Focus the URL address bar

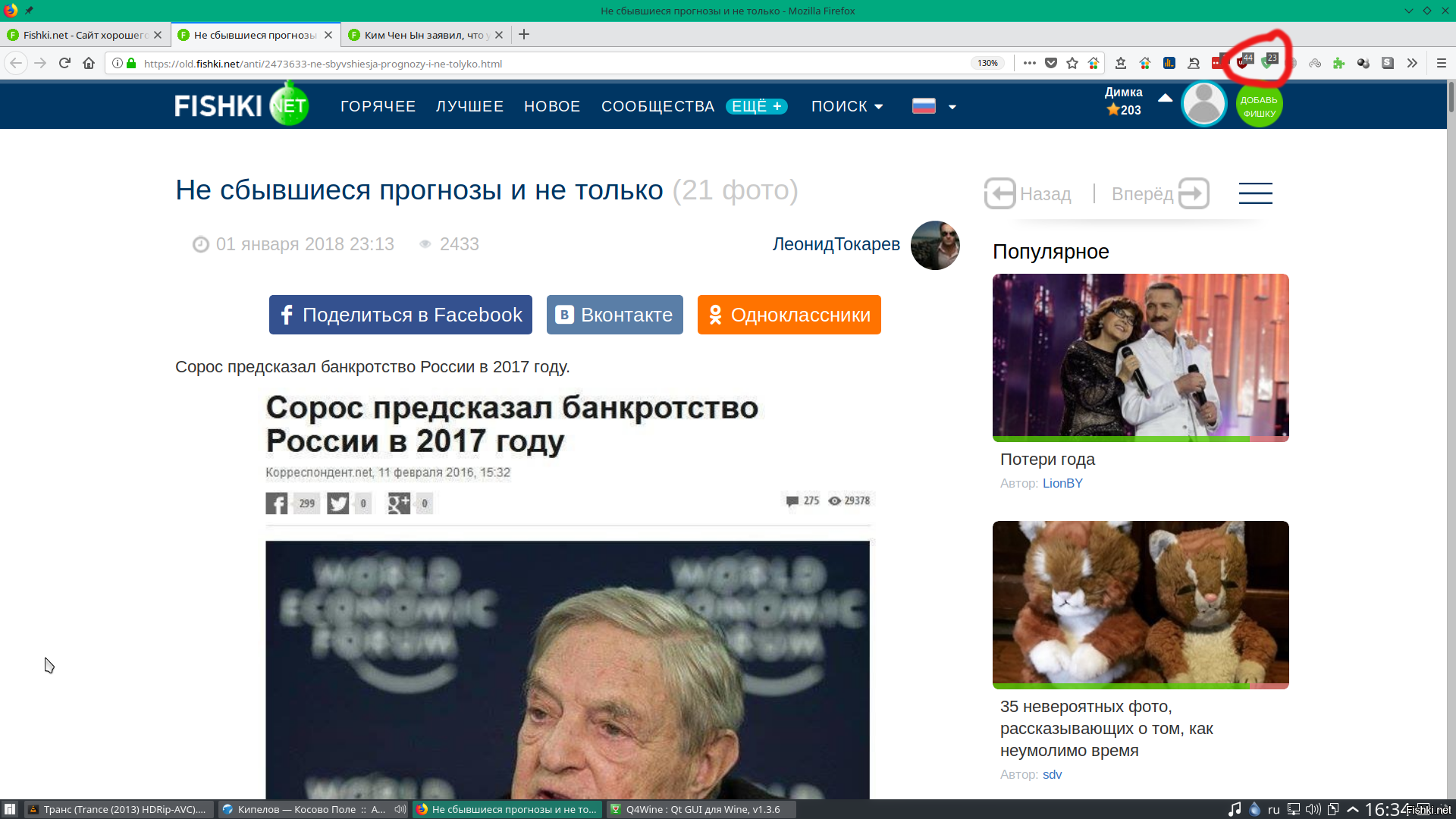554,63
